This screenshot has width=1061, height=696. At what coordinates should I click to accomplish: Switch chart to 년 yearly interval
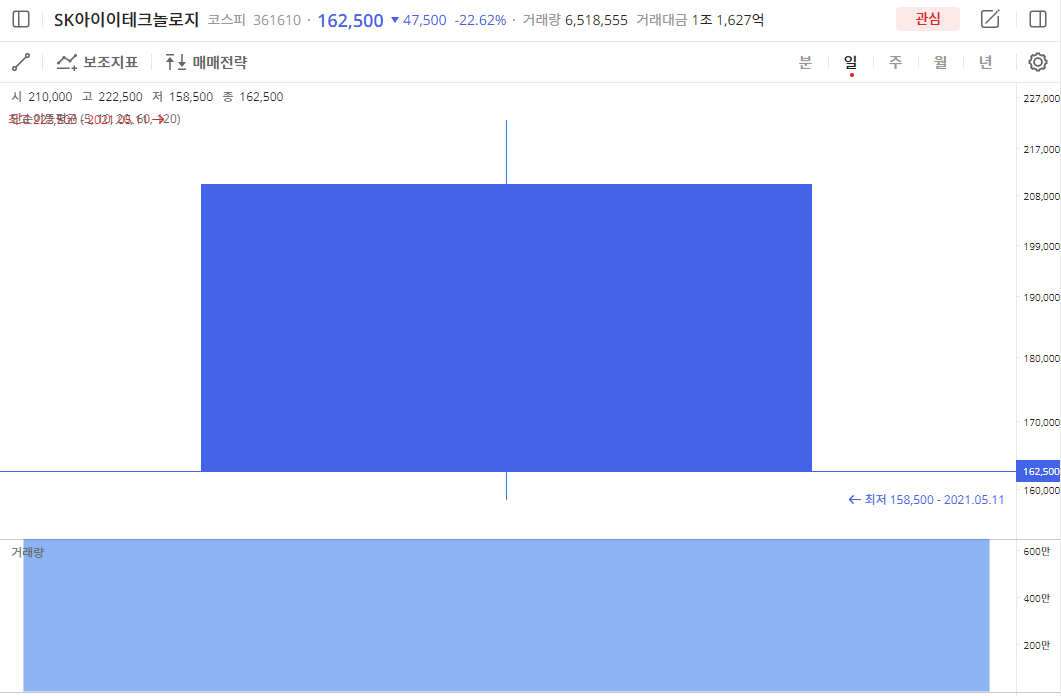tap(985, 62)
